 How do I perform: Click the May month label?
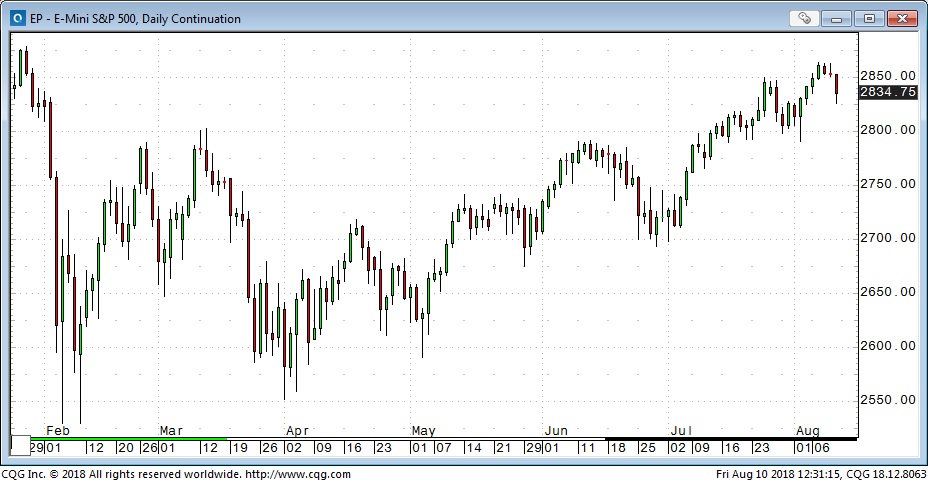pos(424,430)
